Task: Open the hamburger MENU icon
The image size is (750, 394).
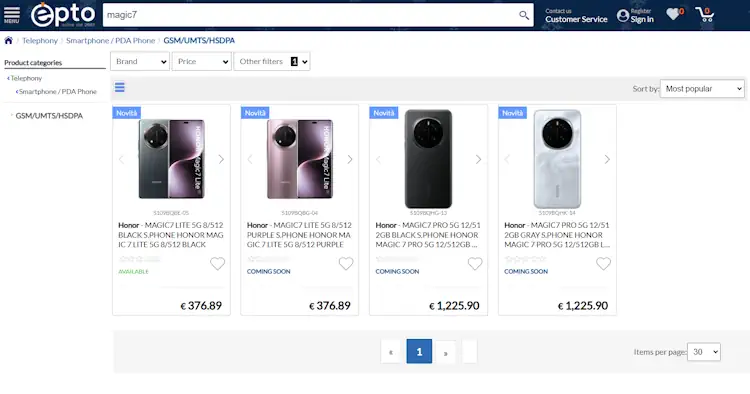Action: pyautogui.click(x=11, y=15)
